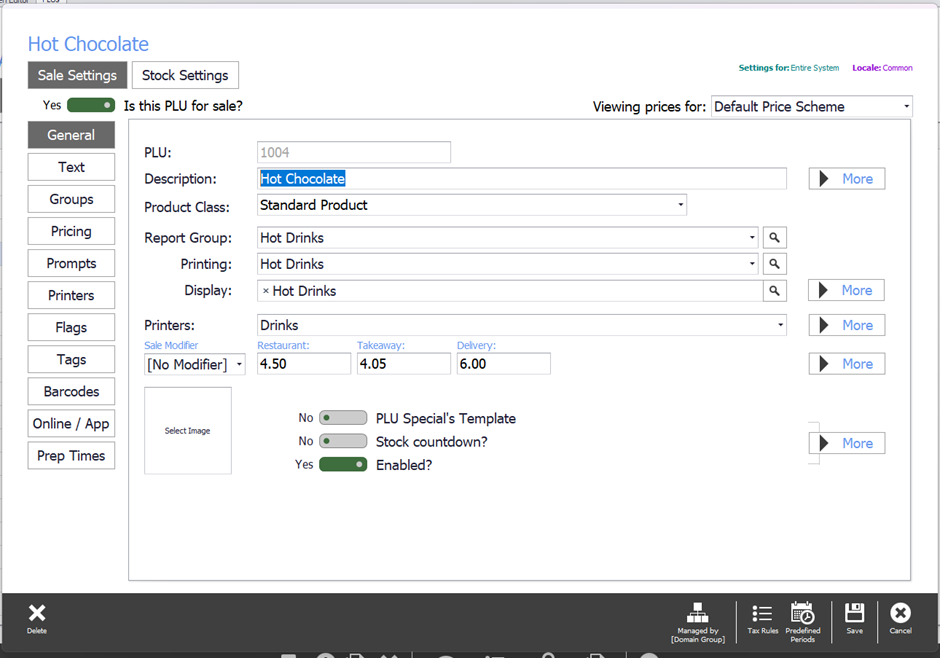This screenshot has width=940, height=658.
Task: Open Sale Modifier dropdown
Action: 195,364
